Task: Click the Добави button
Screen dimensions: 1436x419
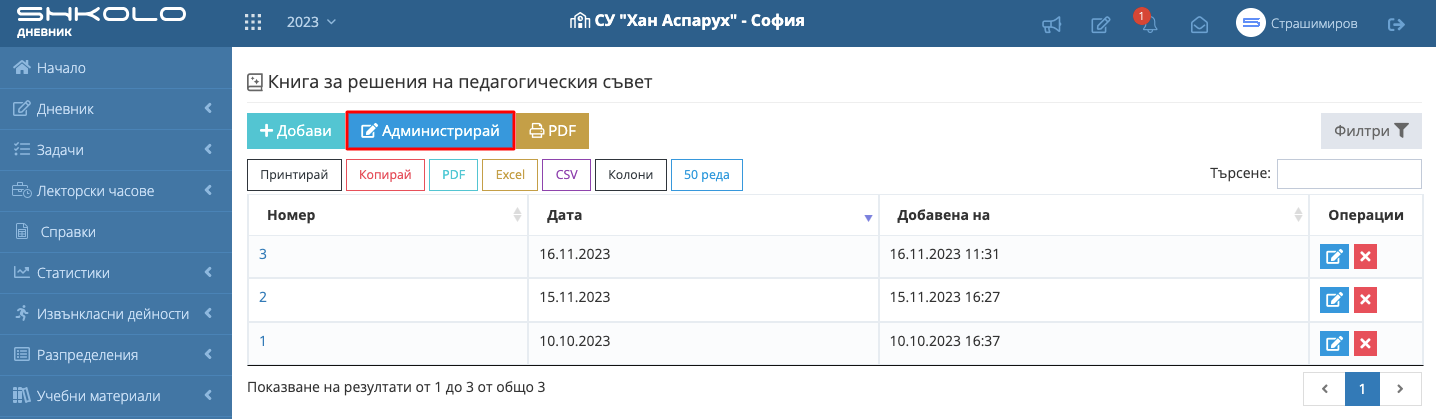Action: click(x=296, y=131)
